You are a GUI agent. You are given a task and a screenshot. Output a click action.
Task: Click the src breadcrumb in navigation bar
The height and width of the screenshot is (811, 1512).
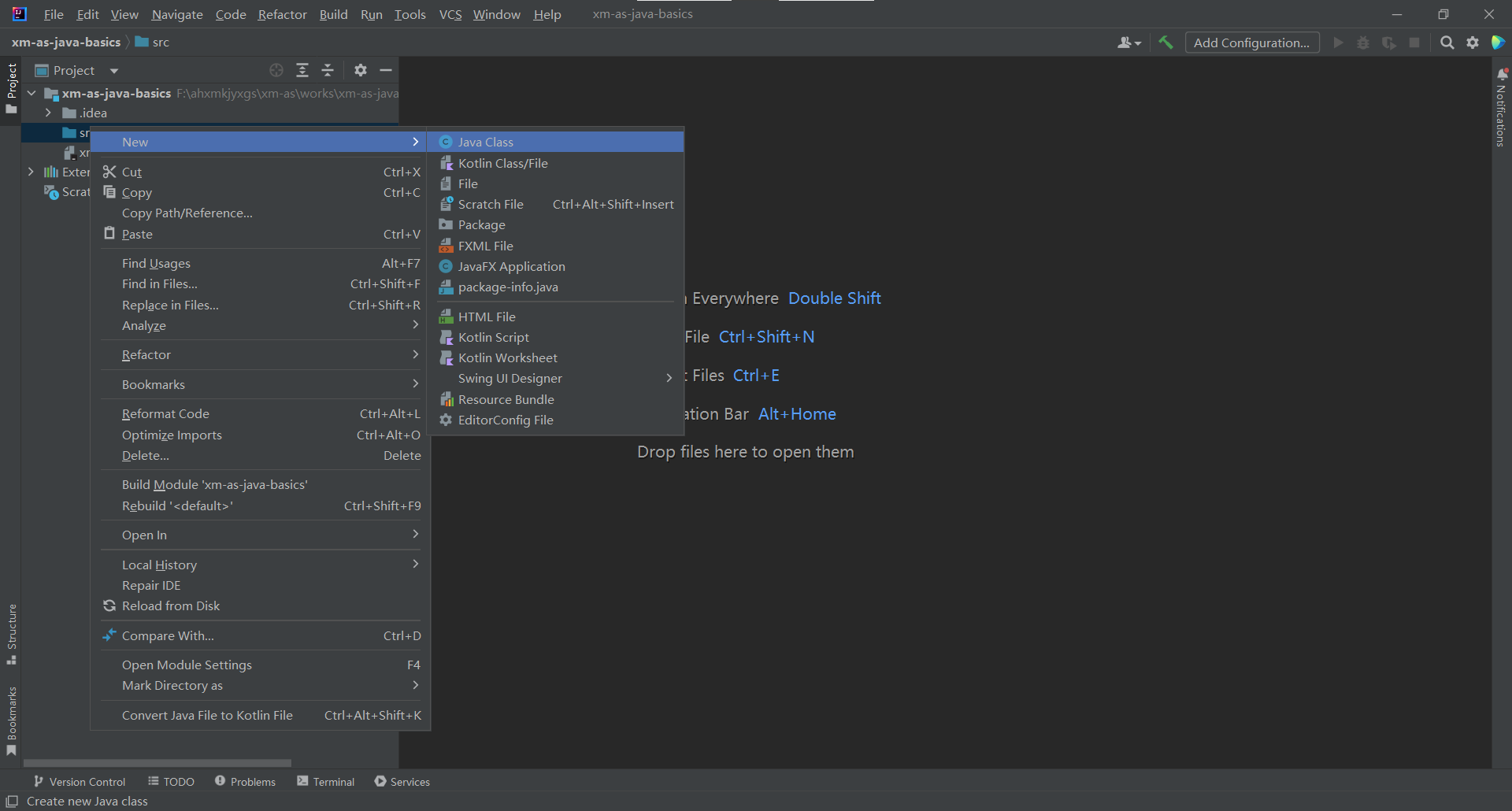pos(153,43)
